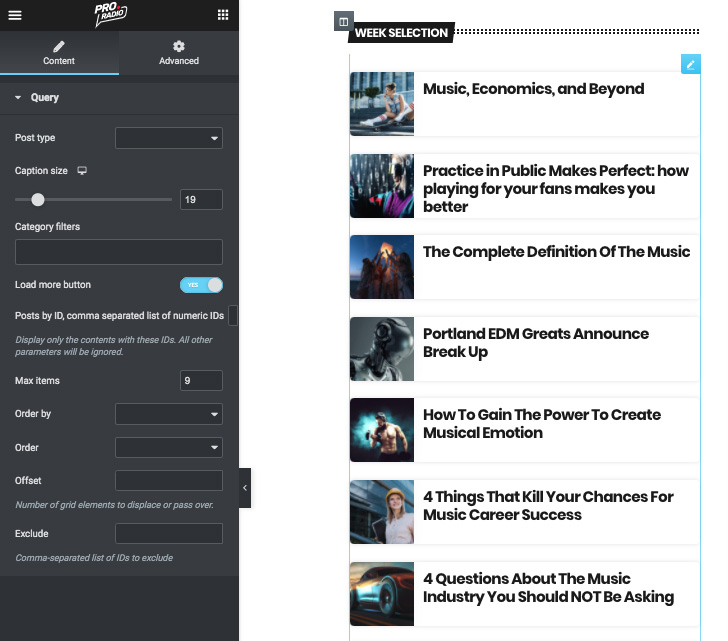Open 'Music, Economics, and Beyond' post
Image resolution: width=728 pixels, height=641 pixels.
[533, 89]
